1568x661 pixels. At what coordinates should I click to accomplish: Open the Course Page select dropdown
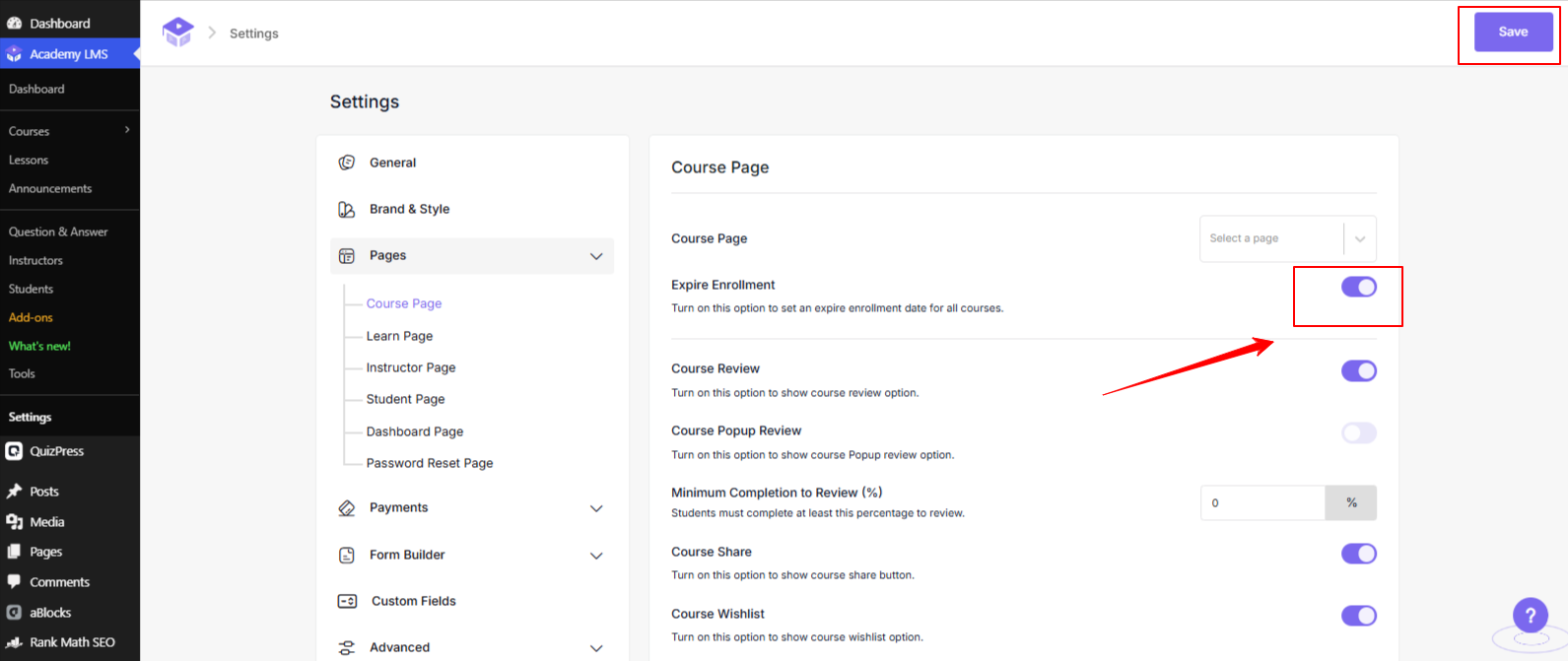tap(1288, 238)
